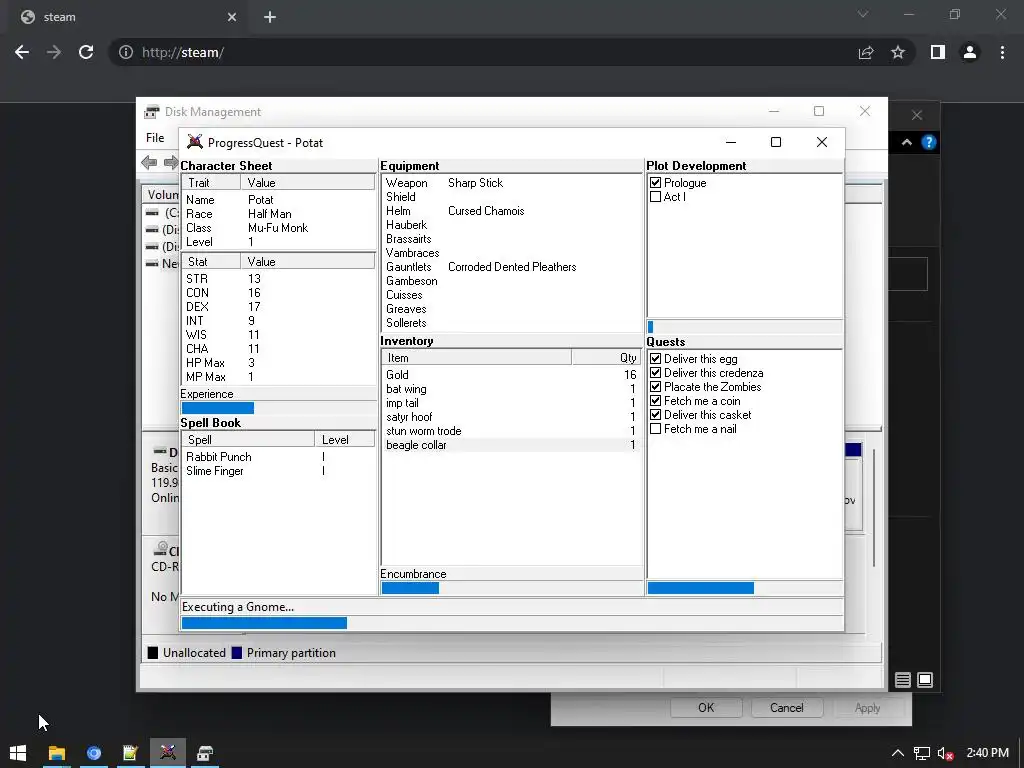Viewport: 1024px width, 768px height.
Task: Click browser back arrow button
Action: coord(22,52)
